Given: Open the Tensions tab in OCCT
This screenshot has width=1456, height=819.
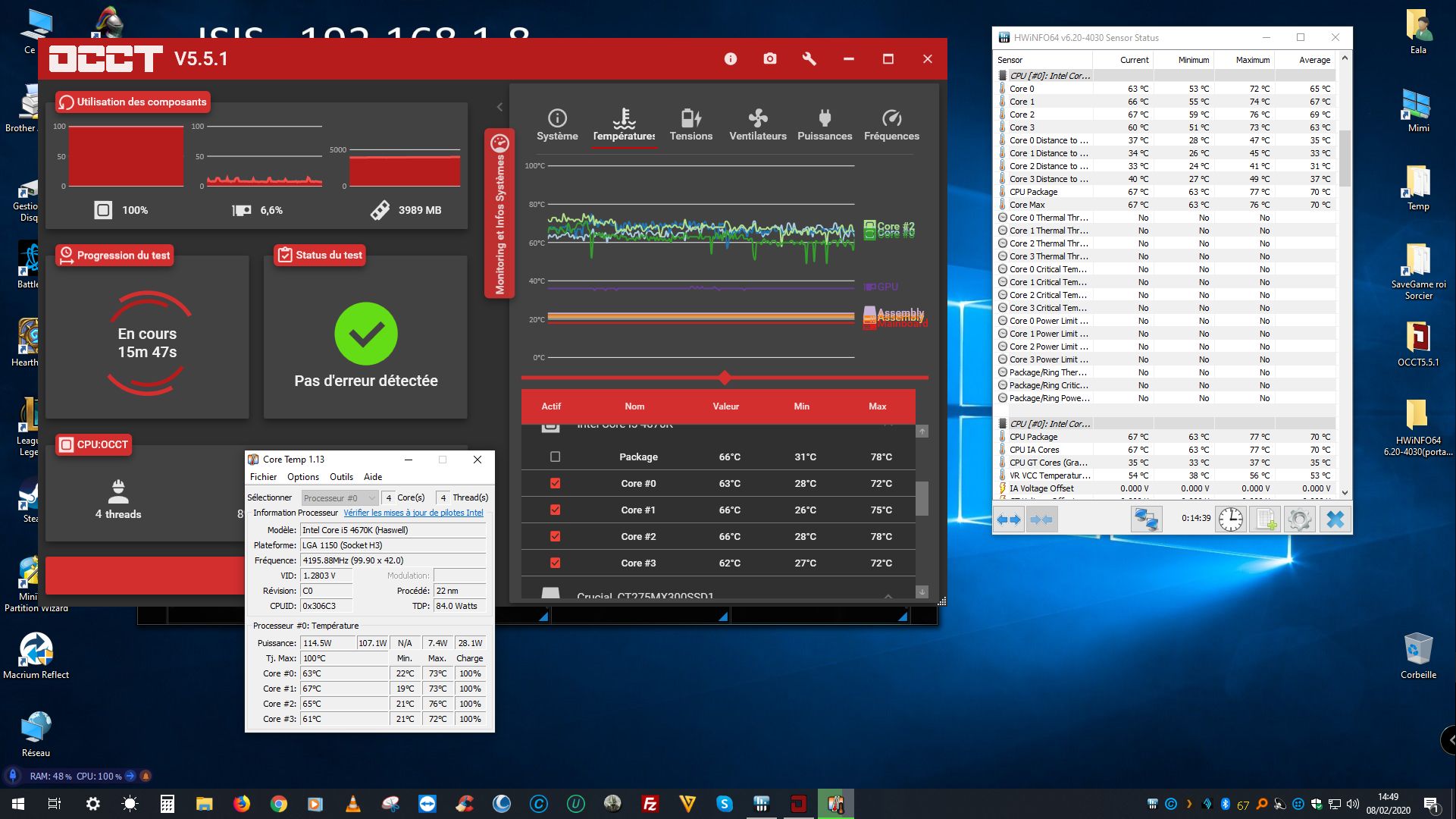Looking at the screenshot, I should coord(690,125).
